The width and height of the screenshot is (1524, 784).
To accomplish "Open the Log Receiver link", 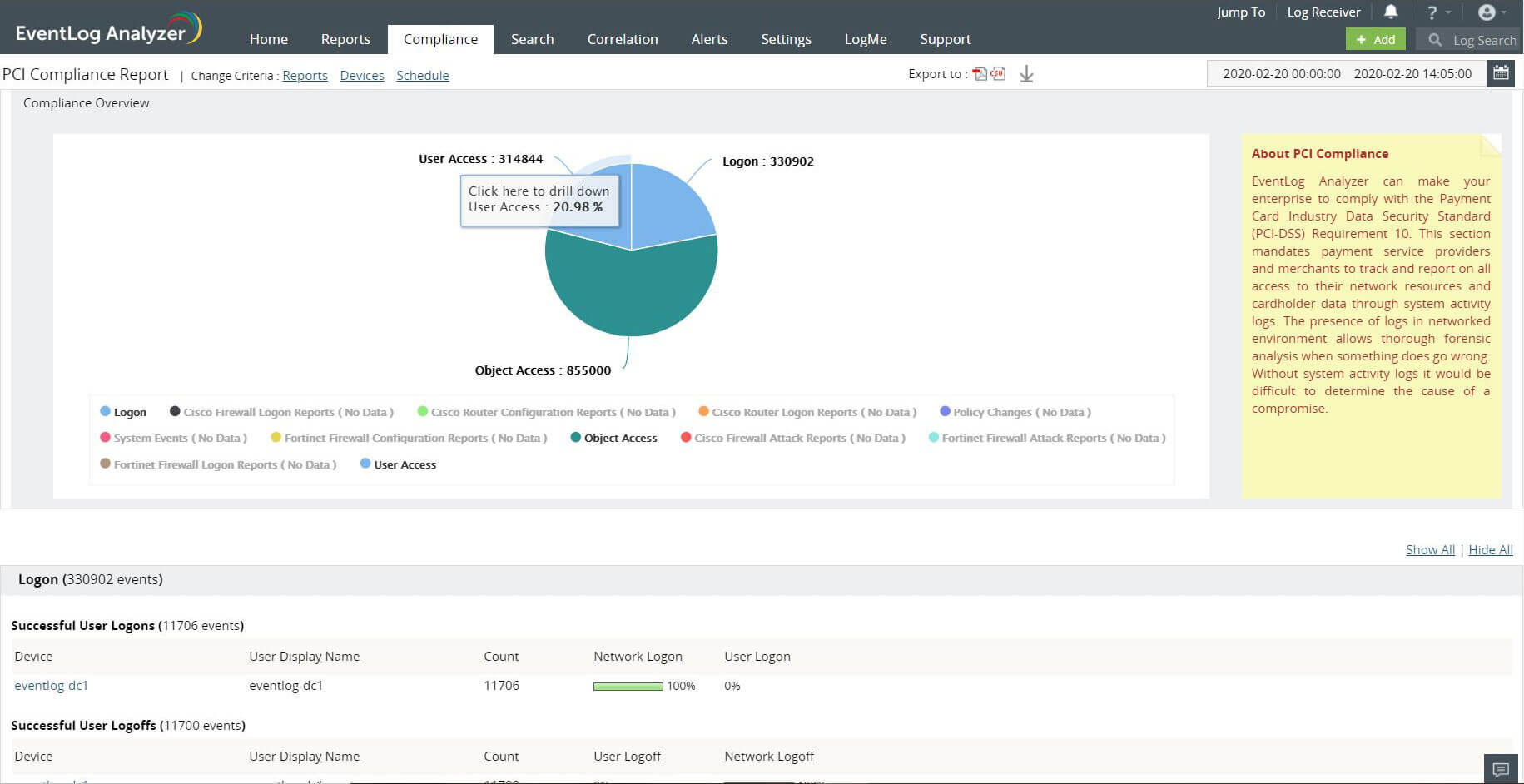I will pos(1323,12).
